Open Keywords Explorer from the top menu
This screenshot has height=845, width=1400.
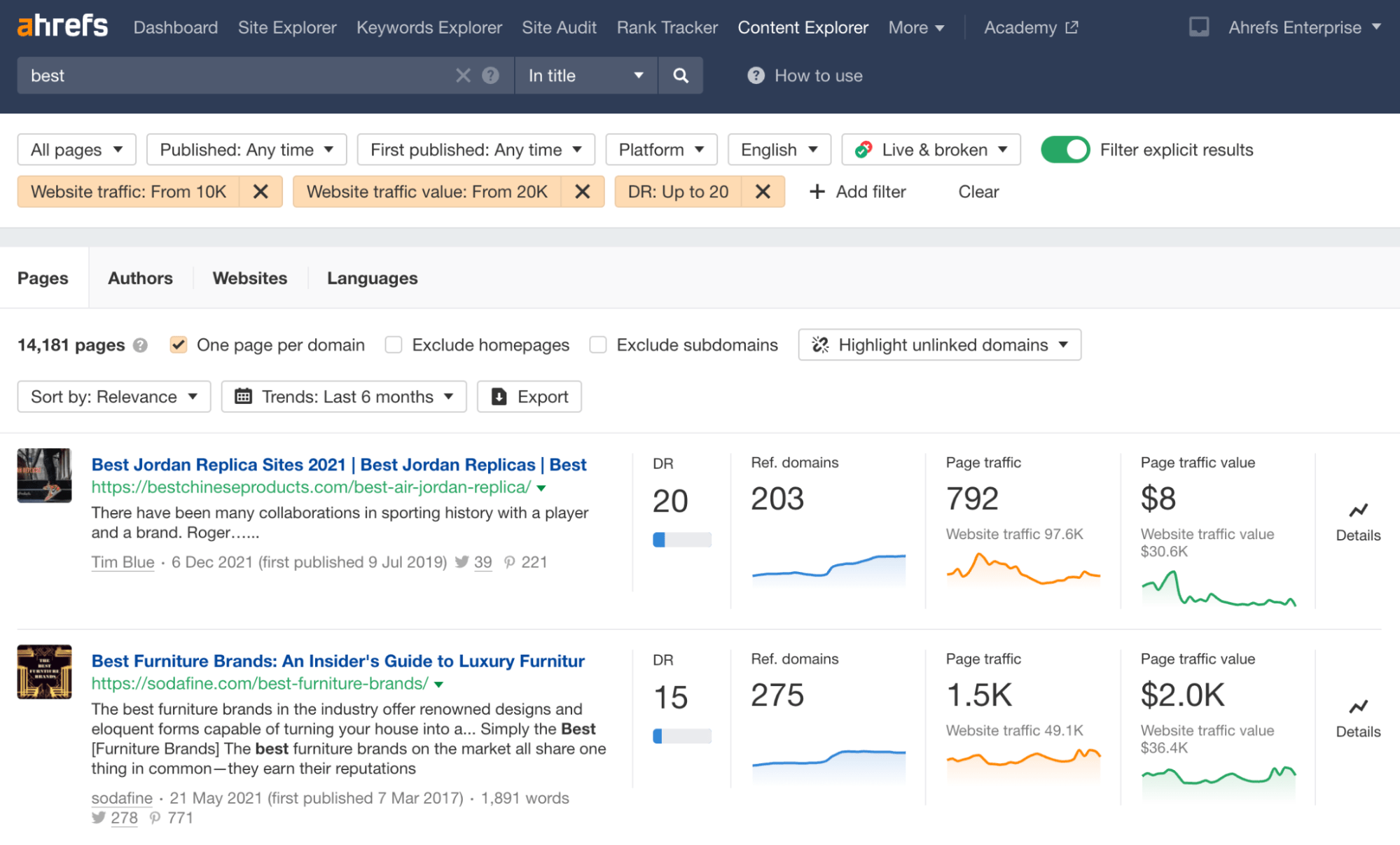point(429,27)
